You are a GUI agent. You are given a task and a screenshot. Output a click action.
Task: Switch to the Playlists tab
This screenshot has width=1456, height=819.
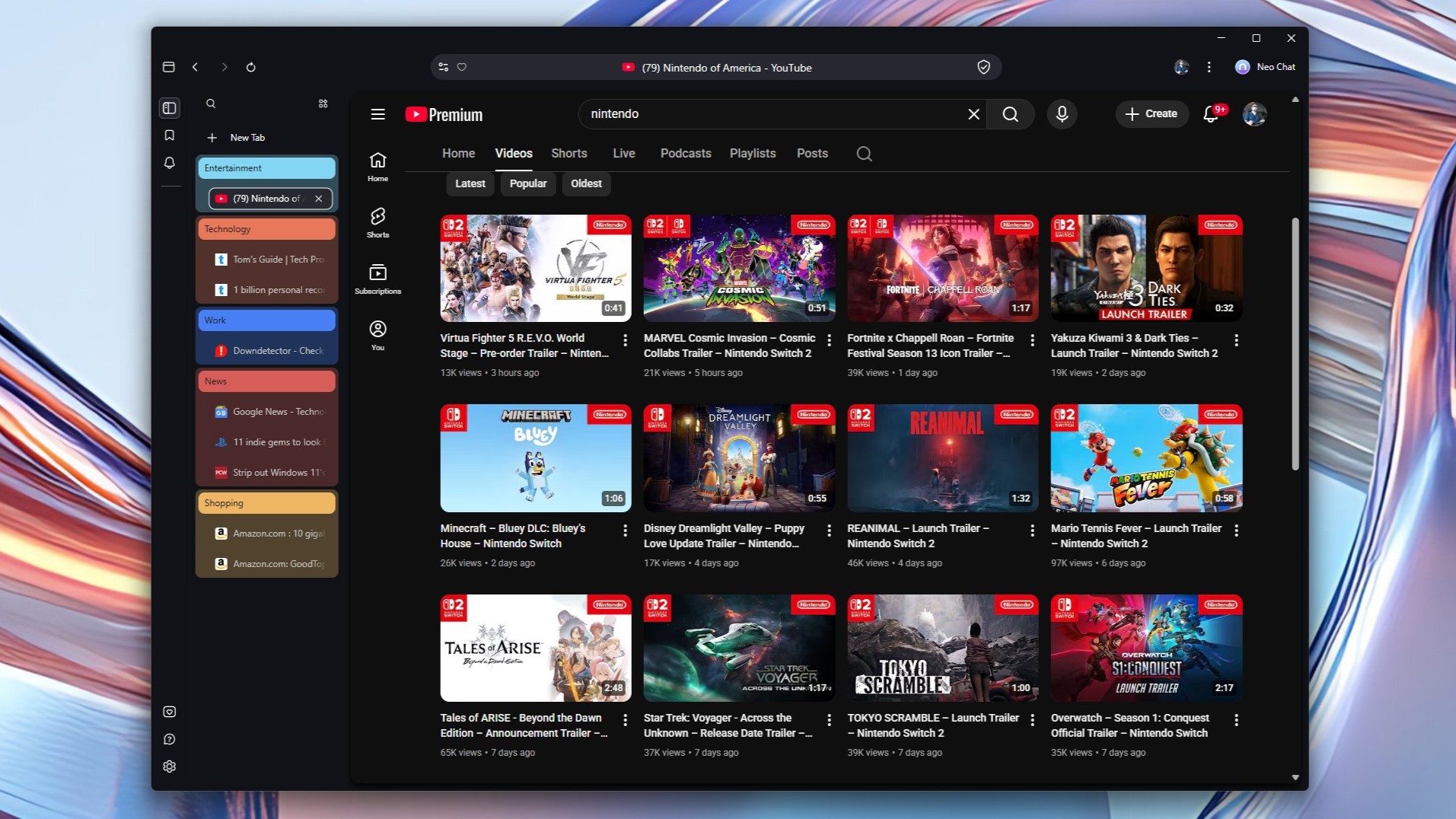752,153
